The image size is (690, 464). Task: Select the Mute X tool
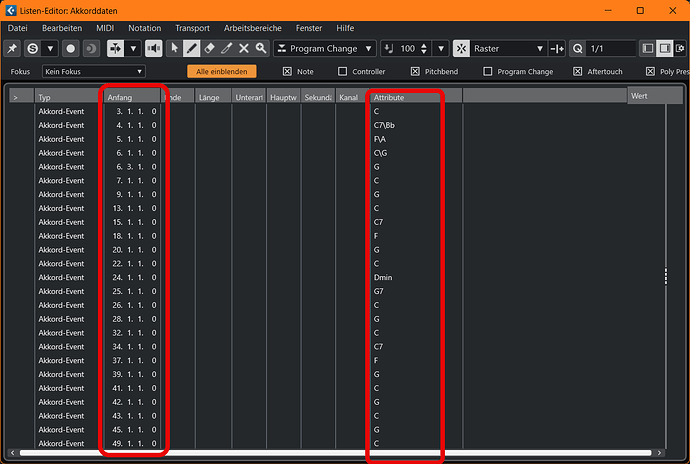pyautogui.click(x=244, y=48)
